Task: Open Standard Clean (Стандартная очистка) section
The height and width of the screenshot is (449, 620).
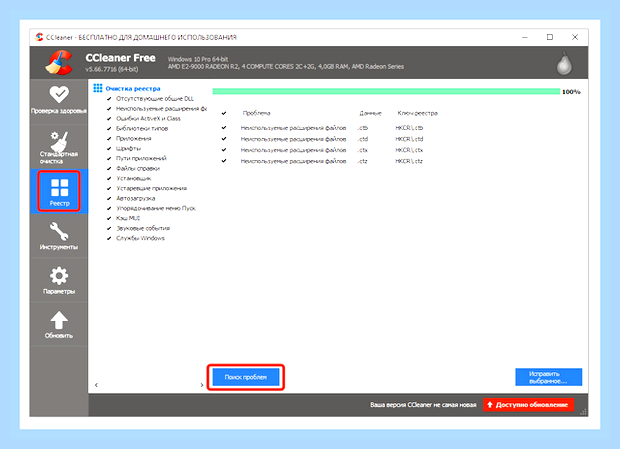Action: pyautogui.click(x=59, y=147)
